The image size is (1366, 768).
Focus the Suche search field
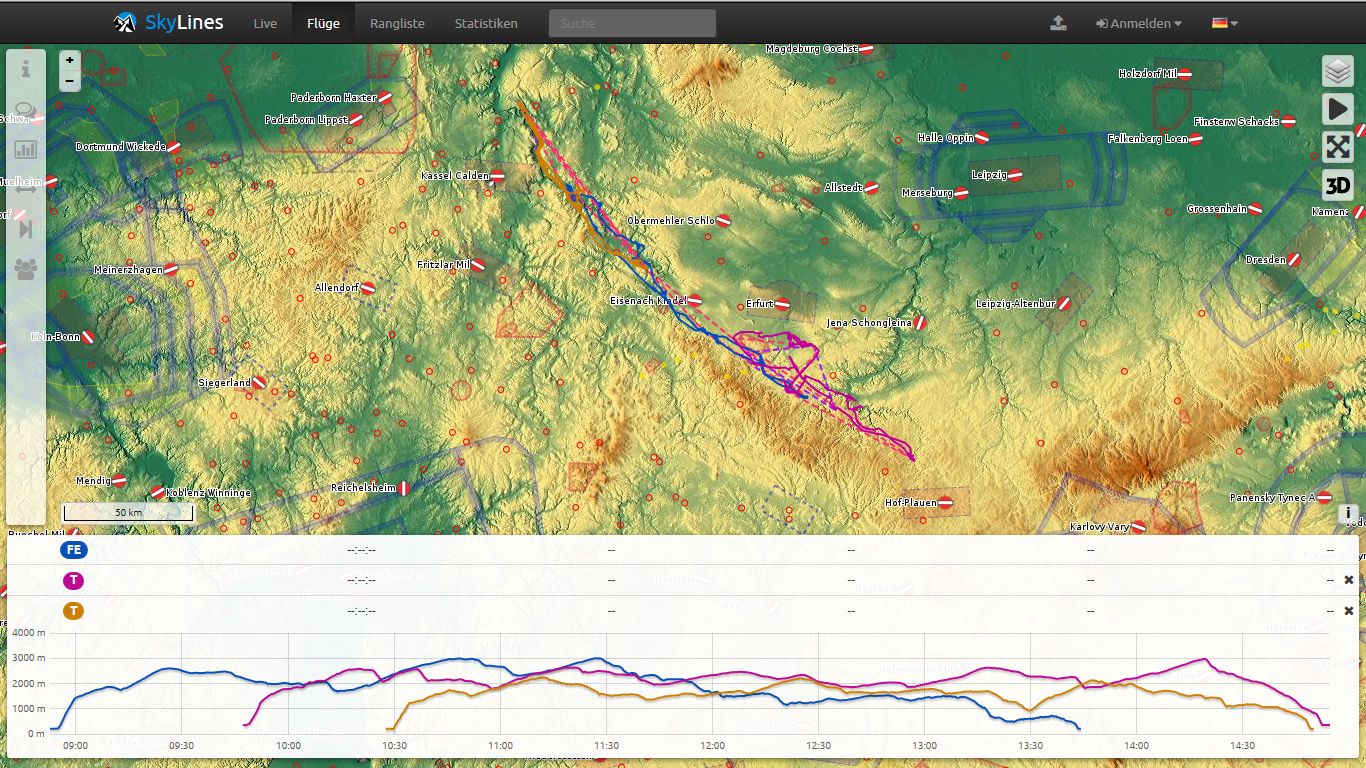(x=632, y=23)
